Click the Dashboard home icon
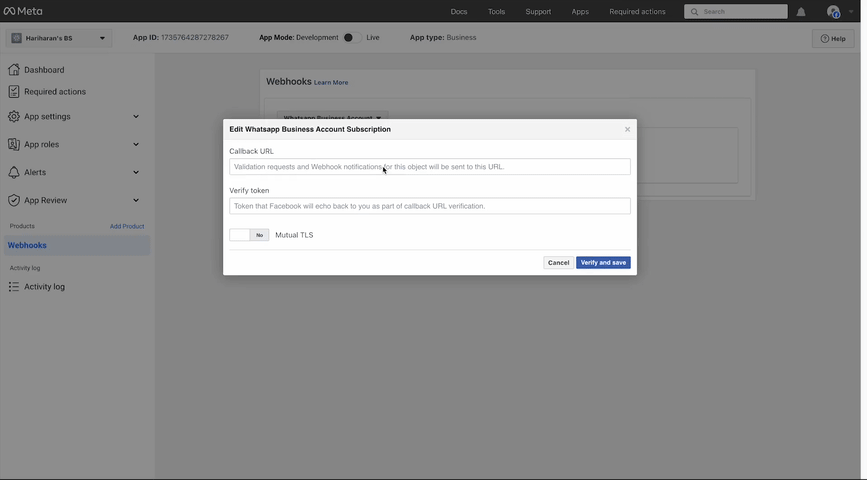The image size is (867, 480). [14, 70]
